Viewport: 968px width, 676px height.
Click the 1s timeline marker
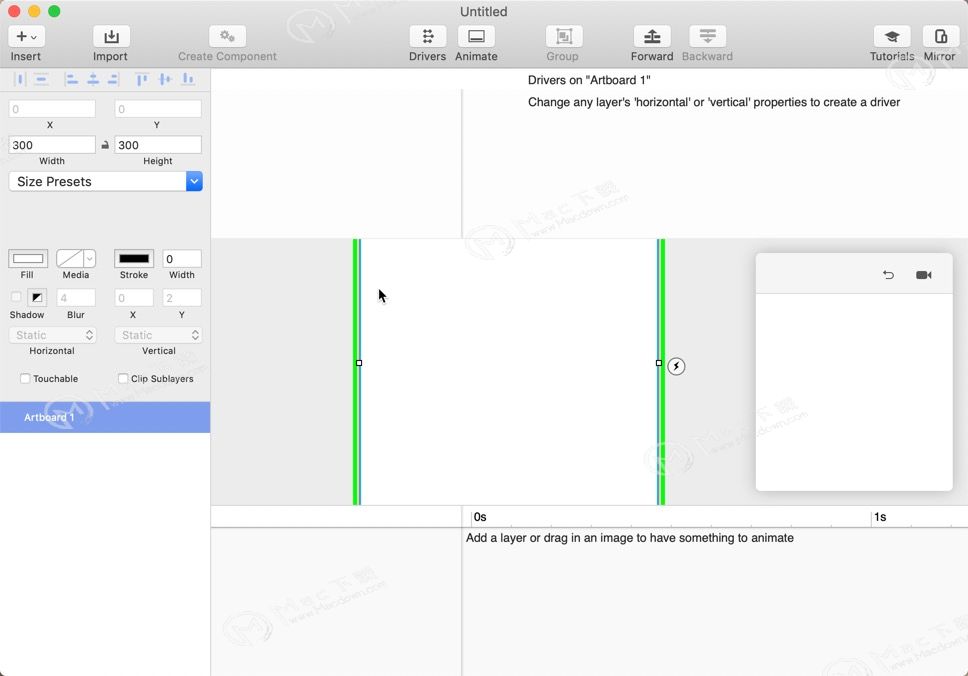(880, 517)
